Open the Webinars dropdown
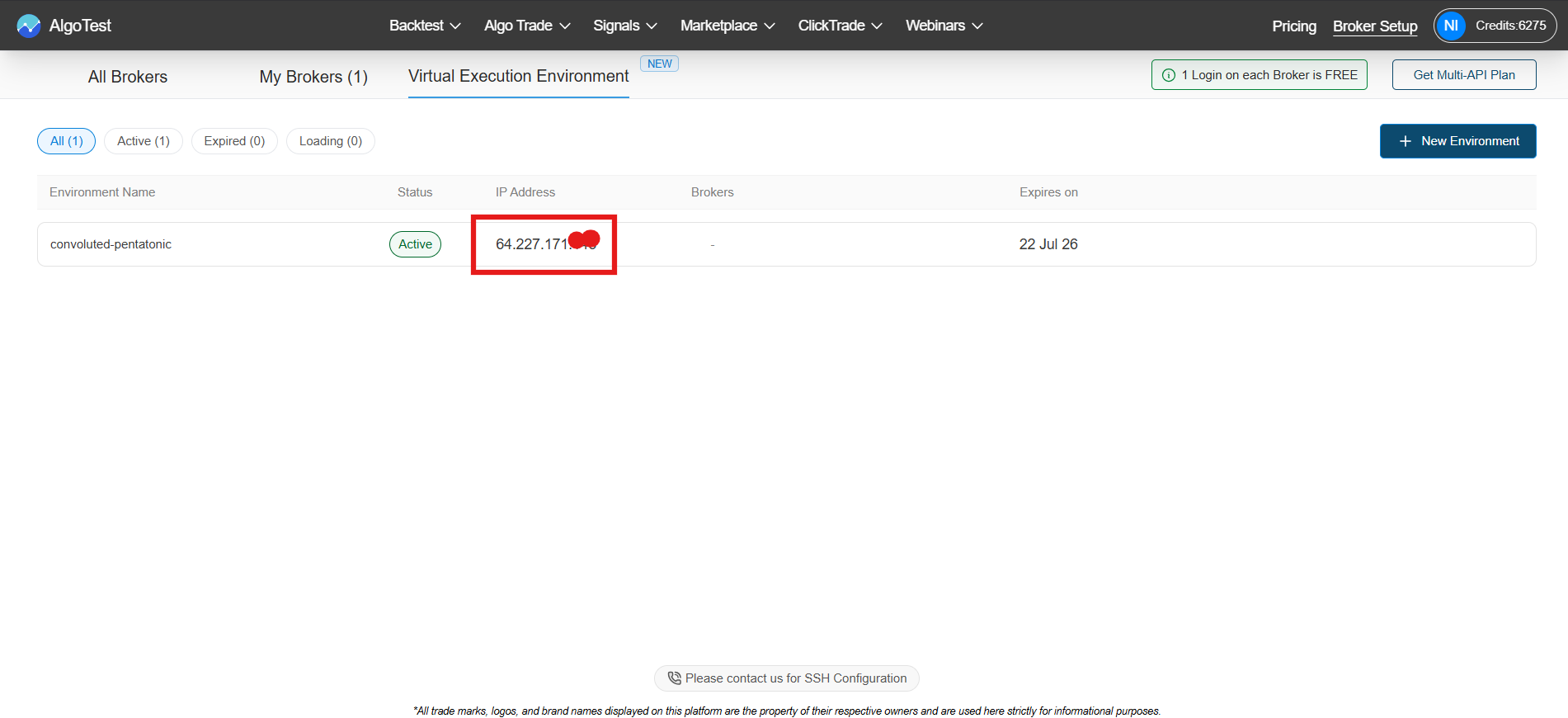 click(944, 26)
